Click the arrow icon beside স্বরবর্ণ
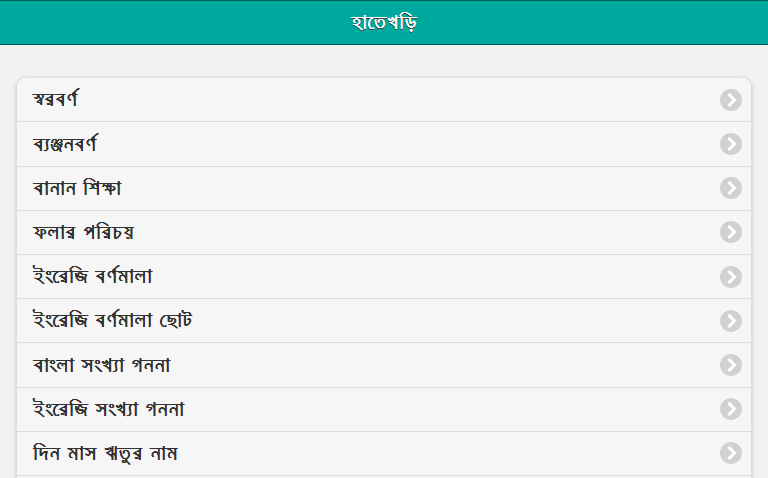This screenshot has height=478, width=768. (731, 100)
